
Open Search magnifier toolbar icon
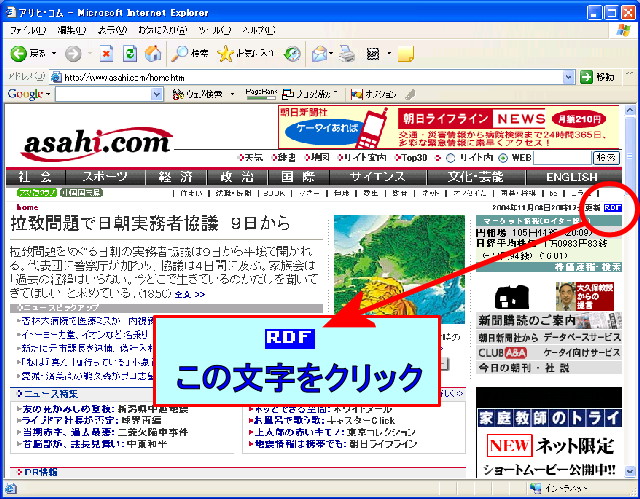point(179,53)
